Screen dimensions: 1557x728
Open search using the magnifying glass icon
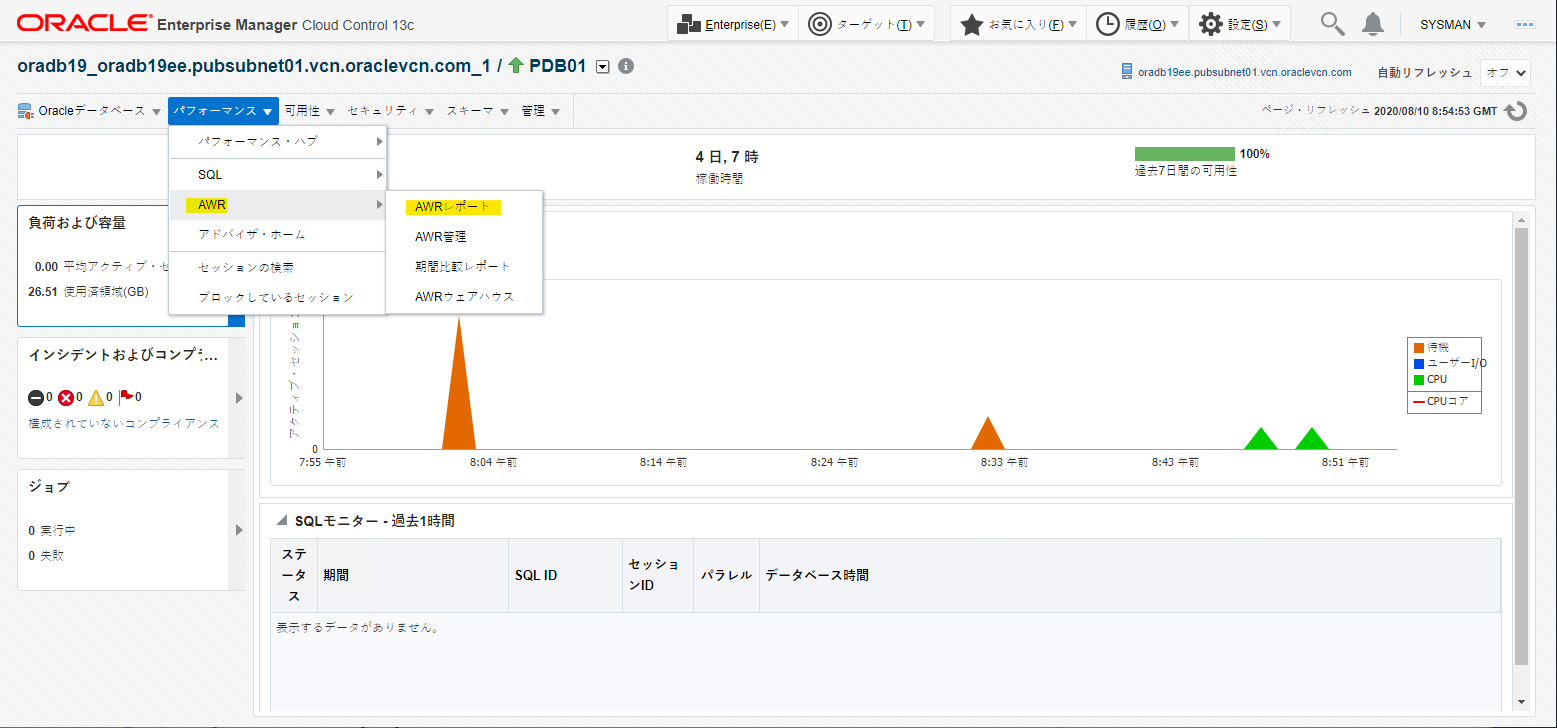click(x=1331, y=22)
